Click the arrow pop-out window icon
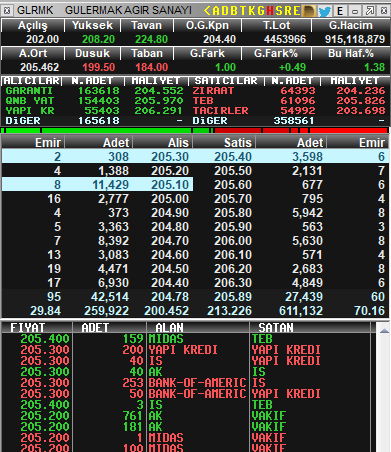391x452 pixels. [x=370, y=11]
